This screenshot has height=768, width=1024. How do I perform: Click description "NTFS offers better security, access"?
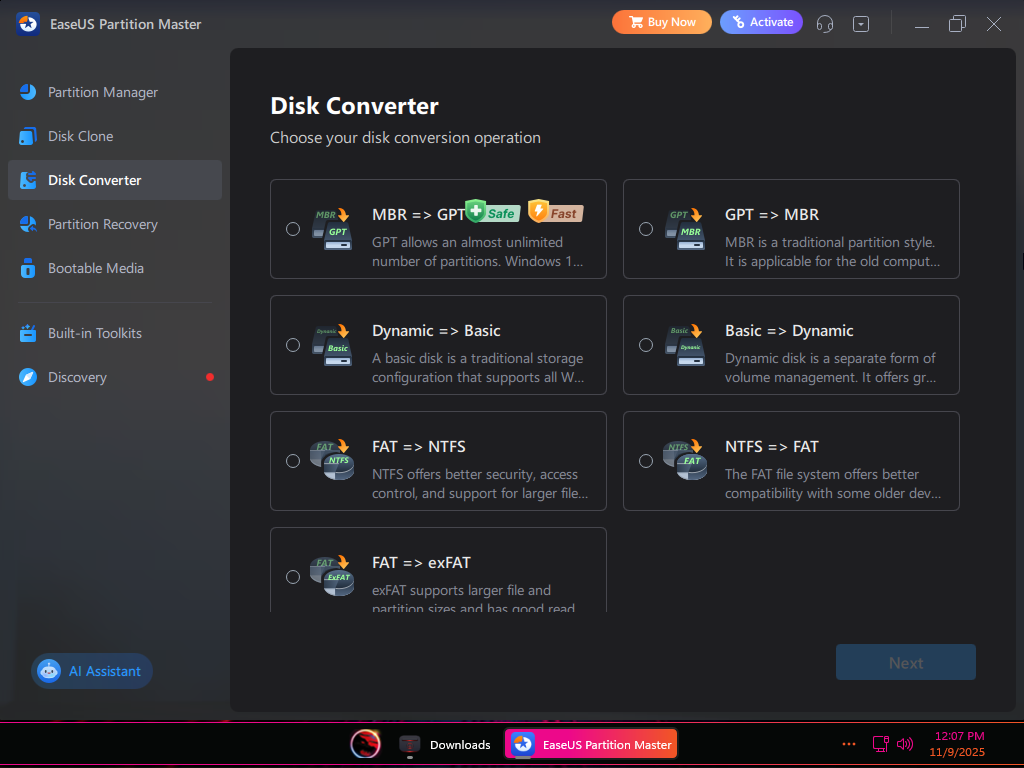coord(475,474)
